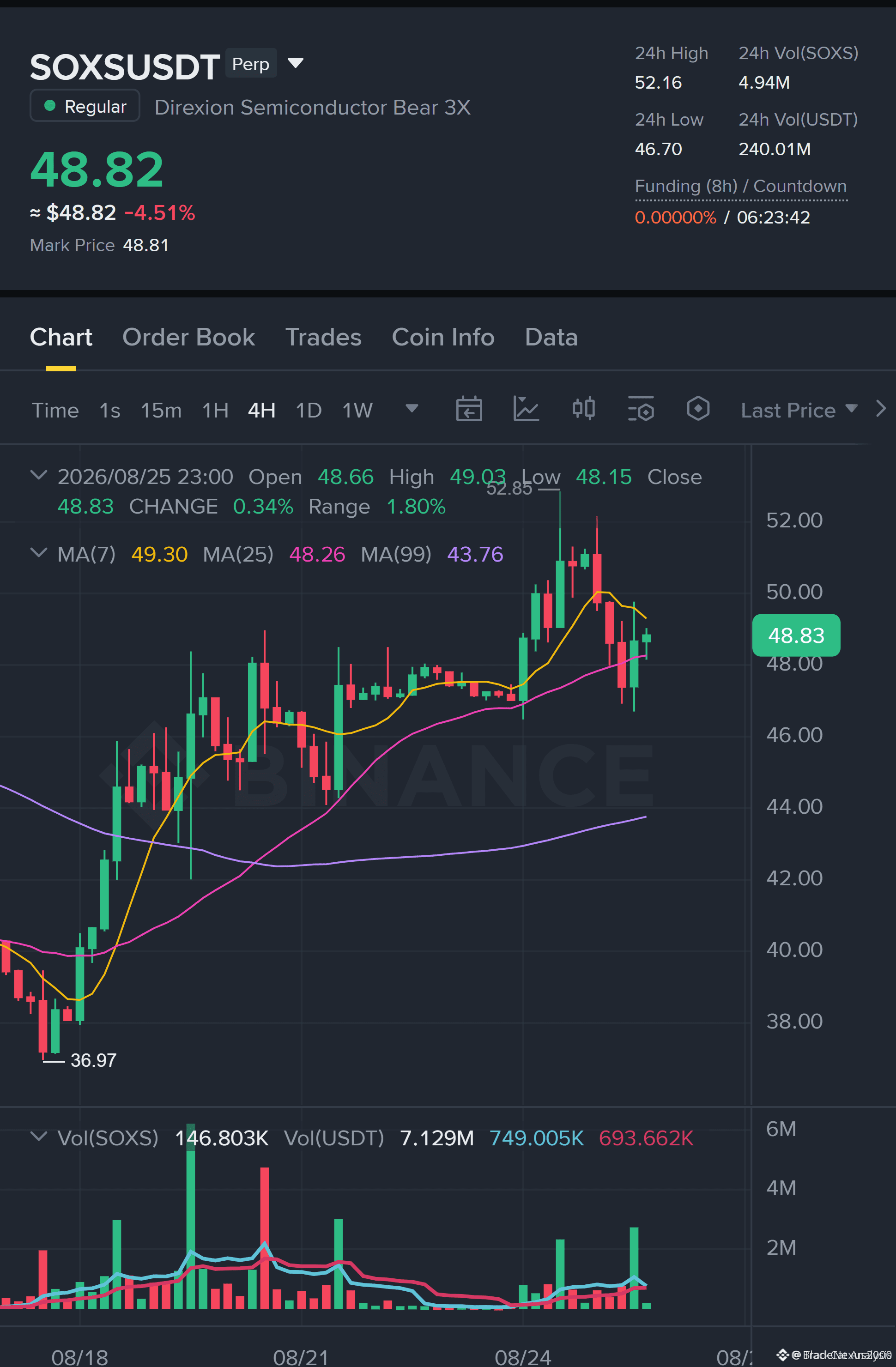
Task: Open the chart indicators line-graph icon
Action: (526, 409)
